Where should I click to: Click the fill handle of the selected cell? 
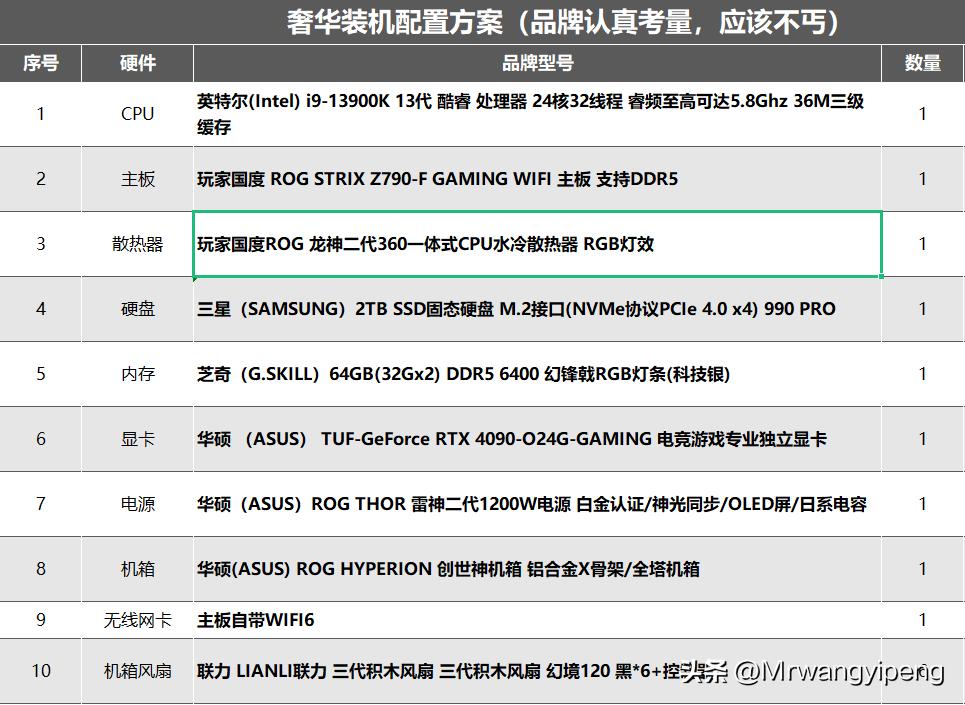coord(881,276)
